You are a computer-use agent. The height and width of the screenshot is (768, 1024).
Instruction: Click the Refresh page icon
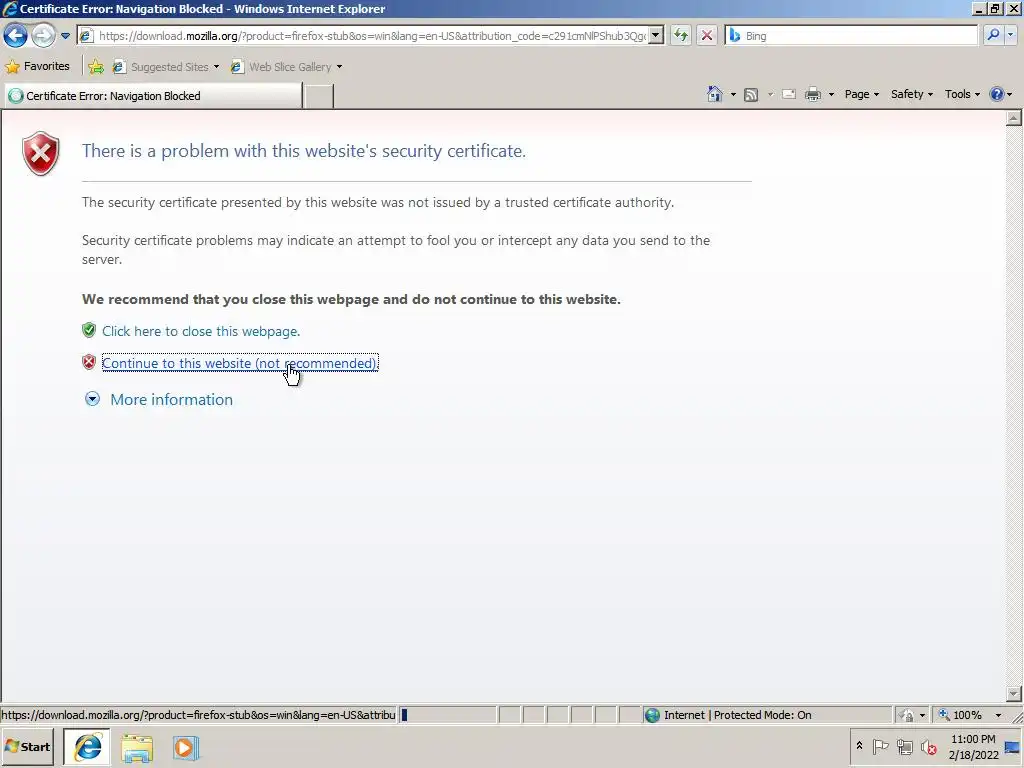pyautogui.click(x=680, y=35)
